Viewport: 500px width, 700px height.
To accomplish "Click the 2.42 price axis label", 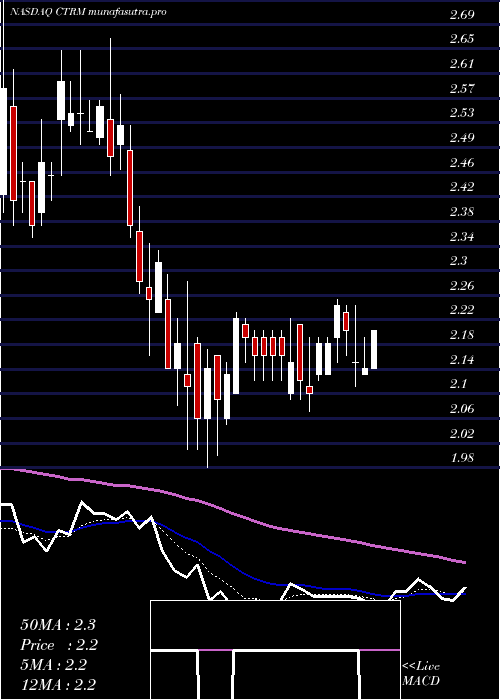I will click(462, 187).
